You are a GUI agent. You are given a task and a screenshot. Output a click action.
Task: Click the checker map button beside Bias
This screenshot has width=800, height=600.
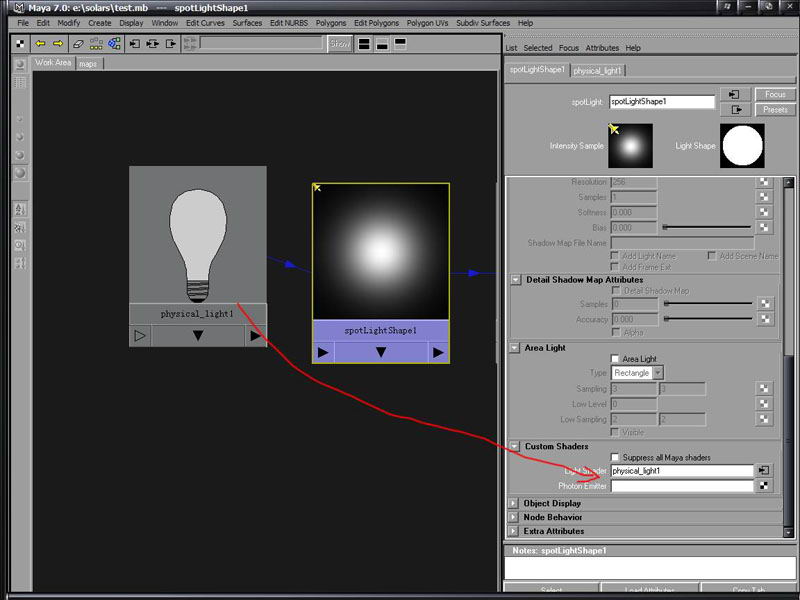(764, 228)
